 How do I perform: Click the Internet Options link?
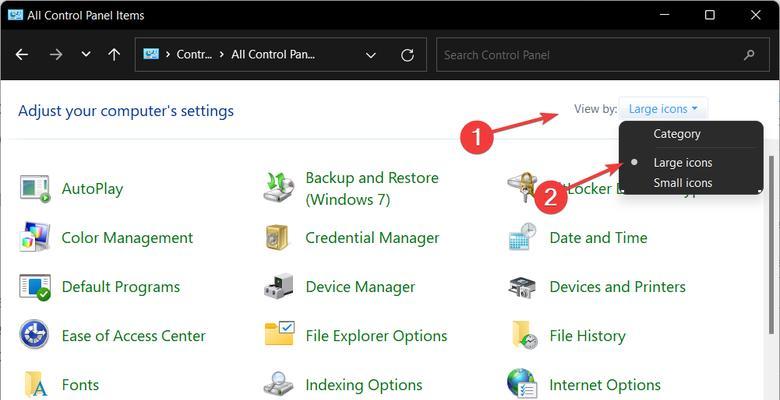[605, 385]
